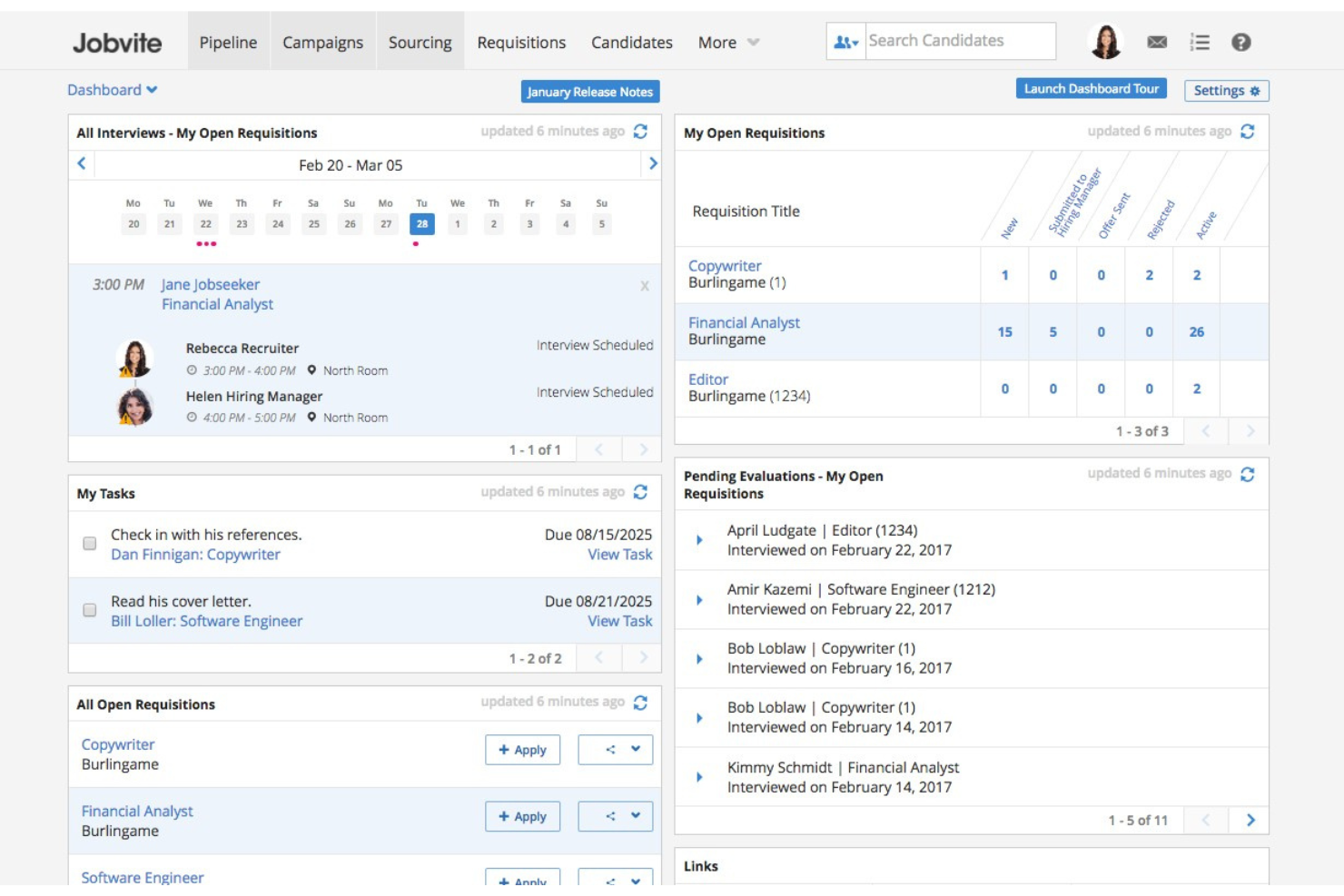The height and width of the screenshot is (896, 1344).
Task: Refresh the All Interviews panel
Action: (640, 132)
